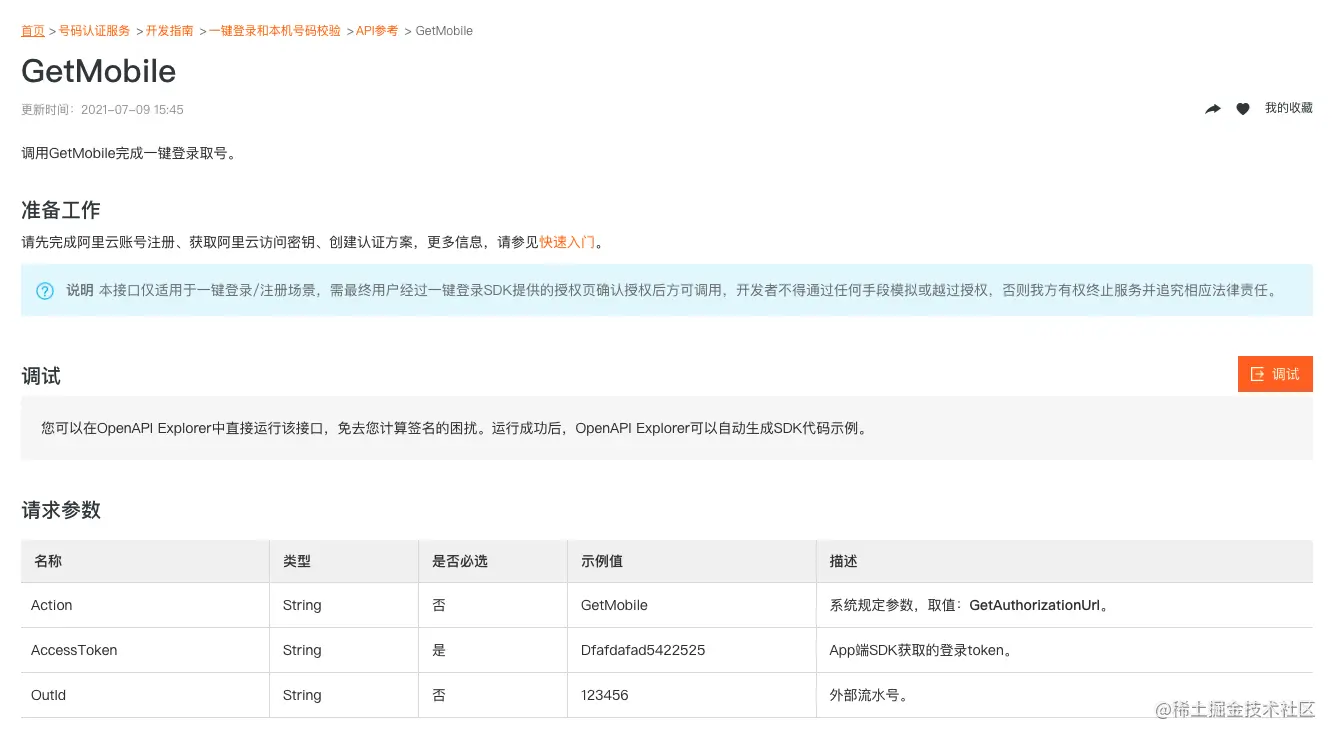Click the 否 required value for OutId

pos(439,695)
